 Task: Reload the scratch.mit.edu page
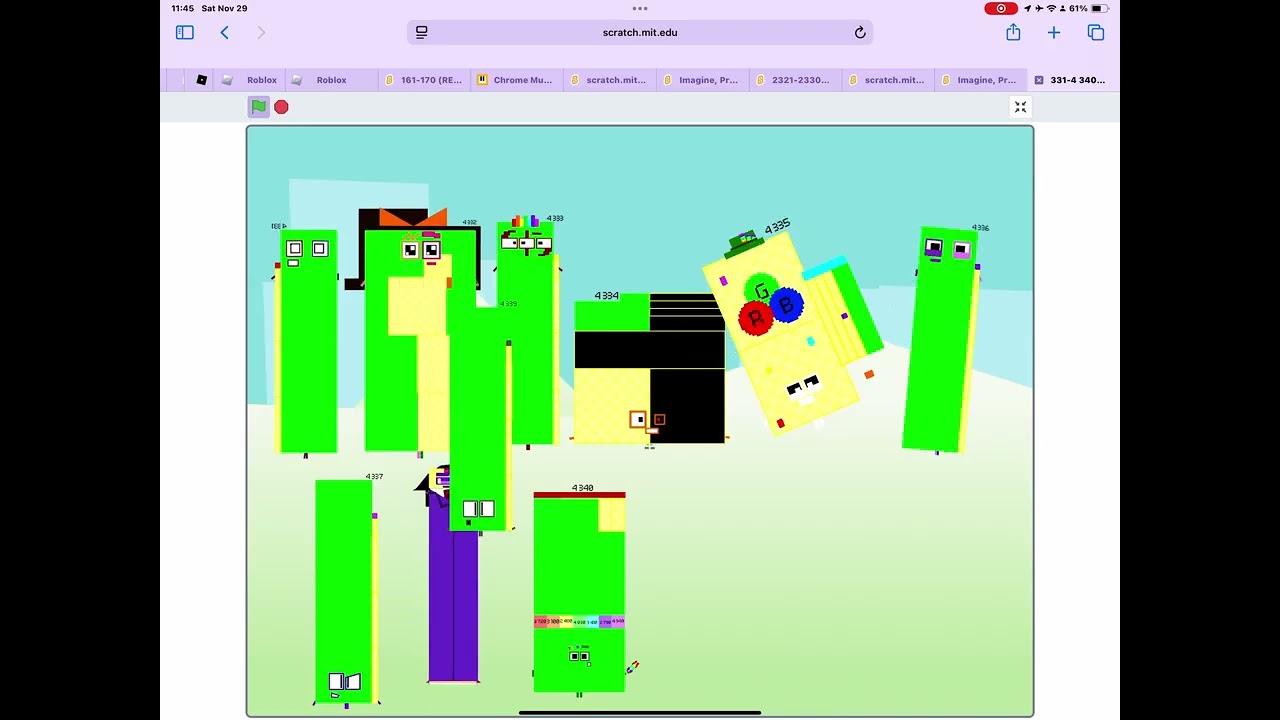coord(860,33)
